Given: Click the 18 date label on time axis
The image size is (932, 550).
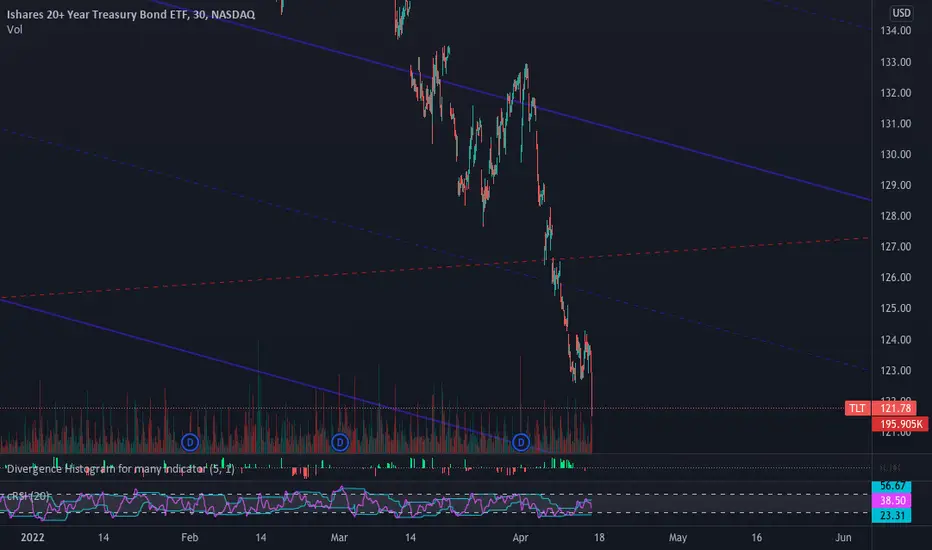Looking at the screenshot, I should pos(599,538).
